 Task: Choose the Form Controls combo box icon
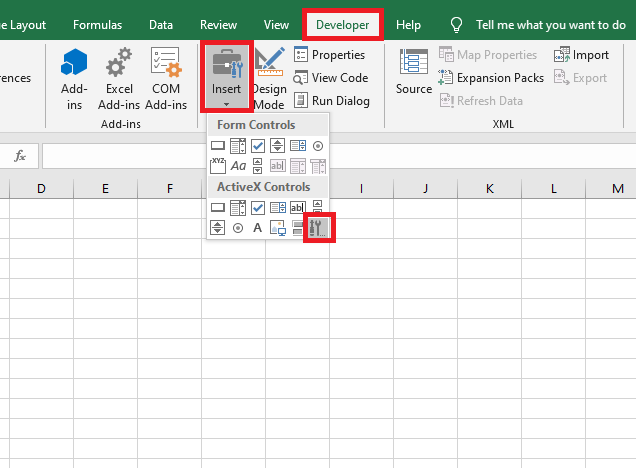[238, 146]
